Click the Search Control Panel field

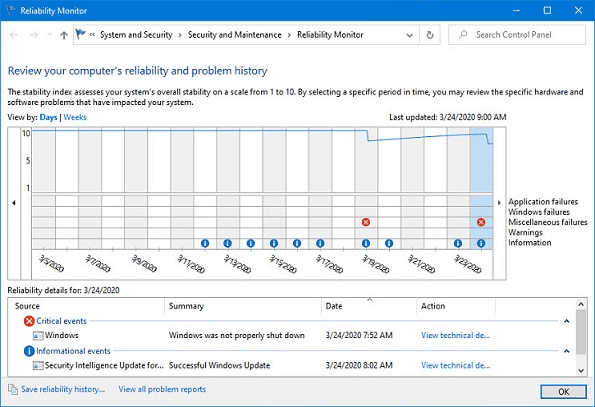517,35
